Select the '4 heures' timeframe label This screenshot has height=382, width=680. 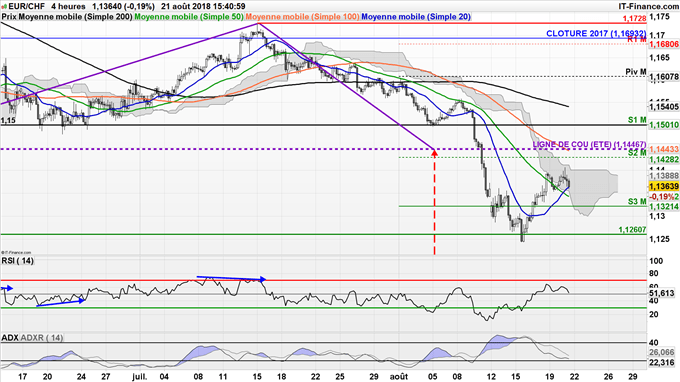68,7
